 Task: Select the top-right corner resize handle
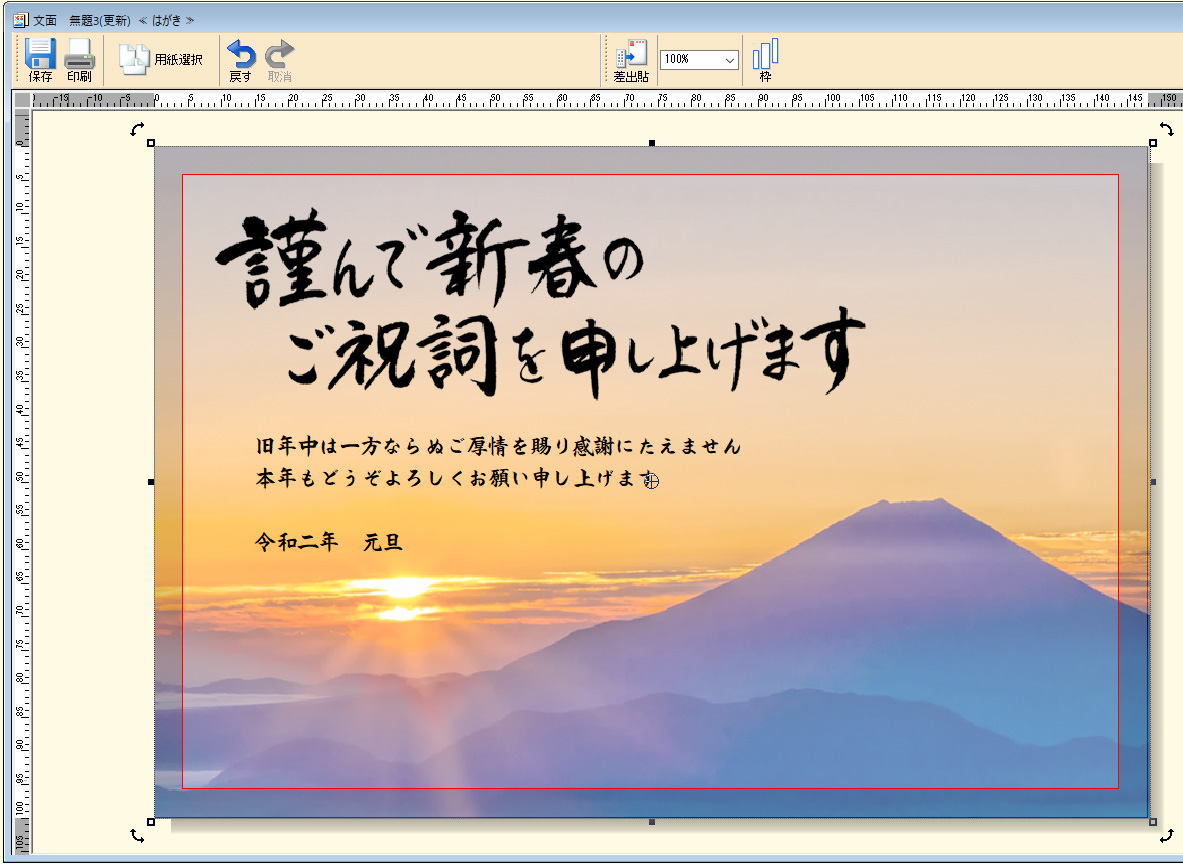pyautogui.click(x=1153, y=143)
